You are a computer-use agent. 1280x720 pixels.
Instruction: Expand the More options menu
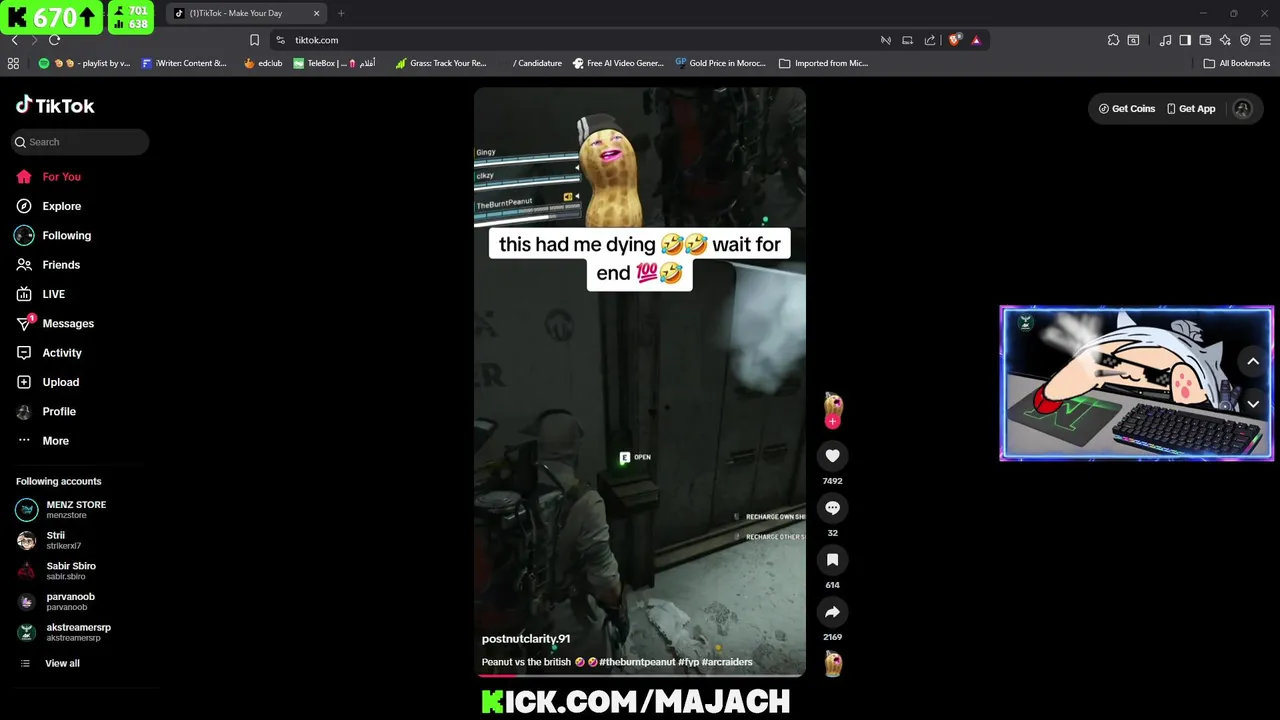tap(43, 441)
